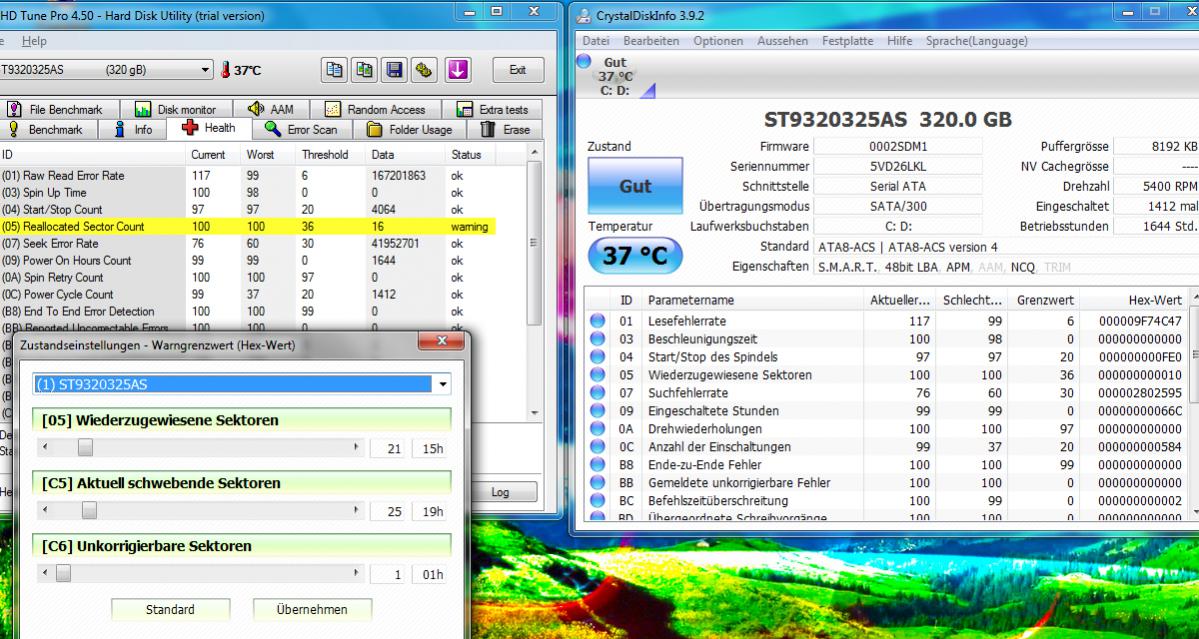Click the [05] Wiederzugewiesene Sektoren slider thumb
Image resolution: width=1199 pixels, height=639 pixels.
pos(85,448)
